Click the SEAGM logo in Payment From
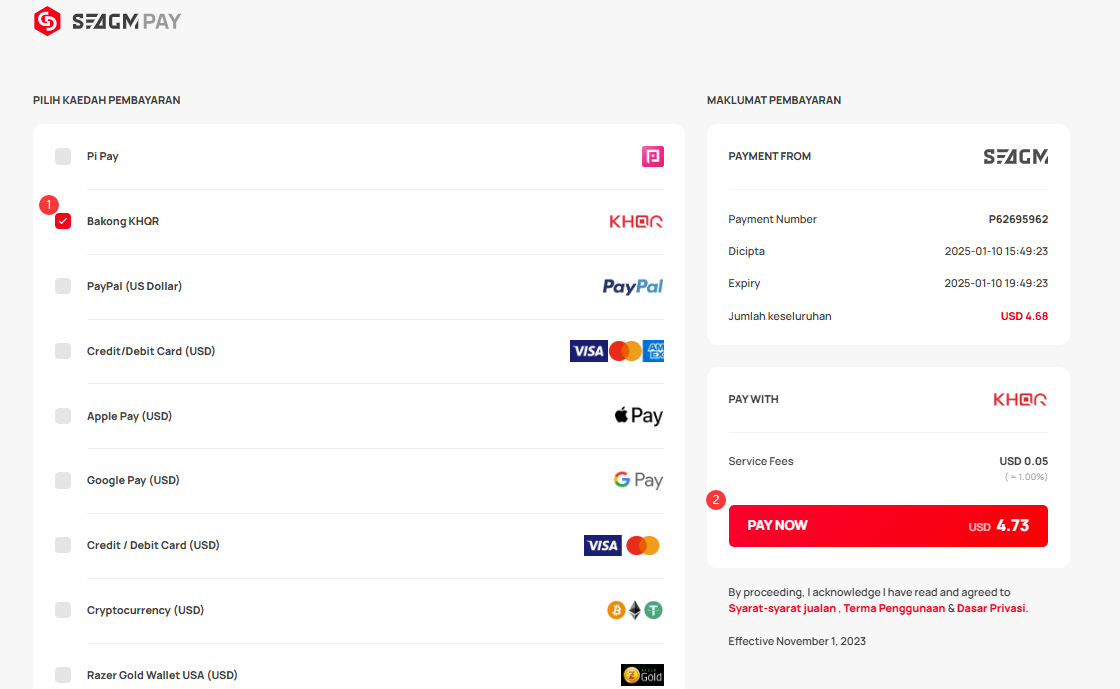1120x689 pixels. point(1016,156)
